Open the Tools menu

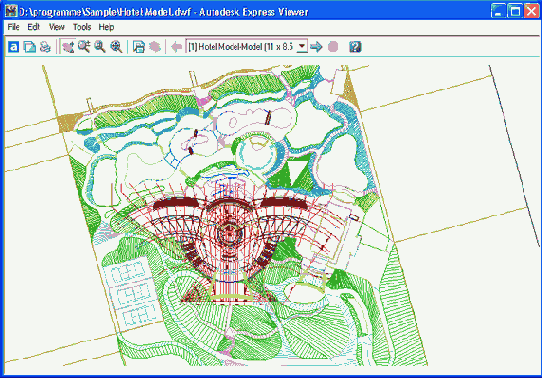pos(82,27)
